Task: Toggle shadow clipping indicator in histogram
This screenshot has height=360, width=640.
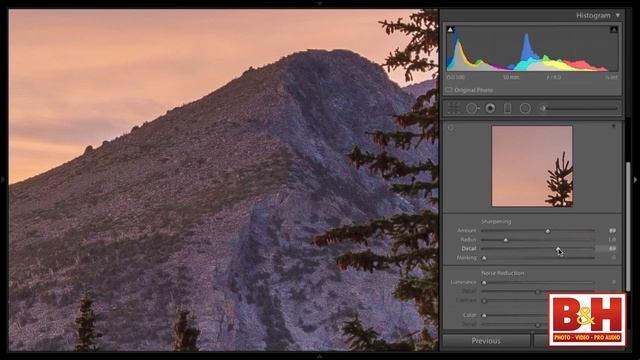Action: (x=450, y=29)
